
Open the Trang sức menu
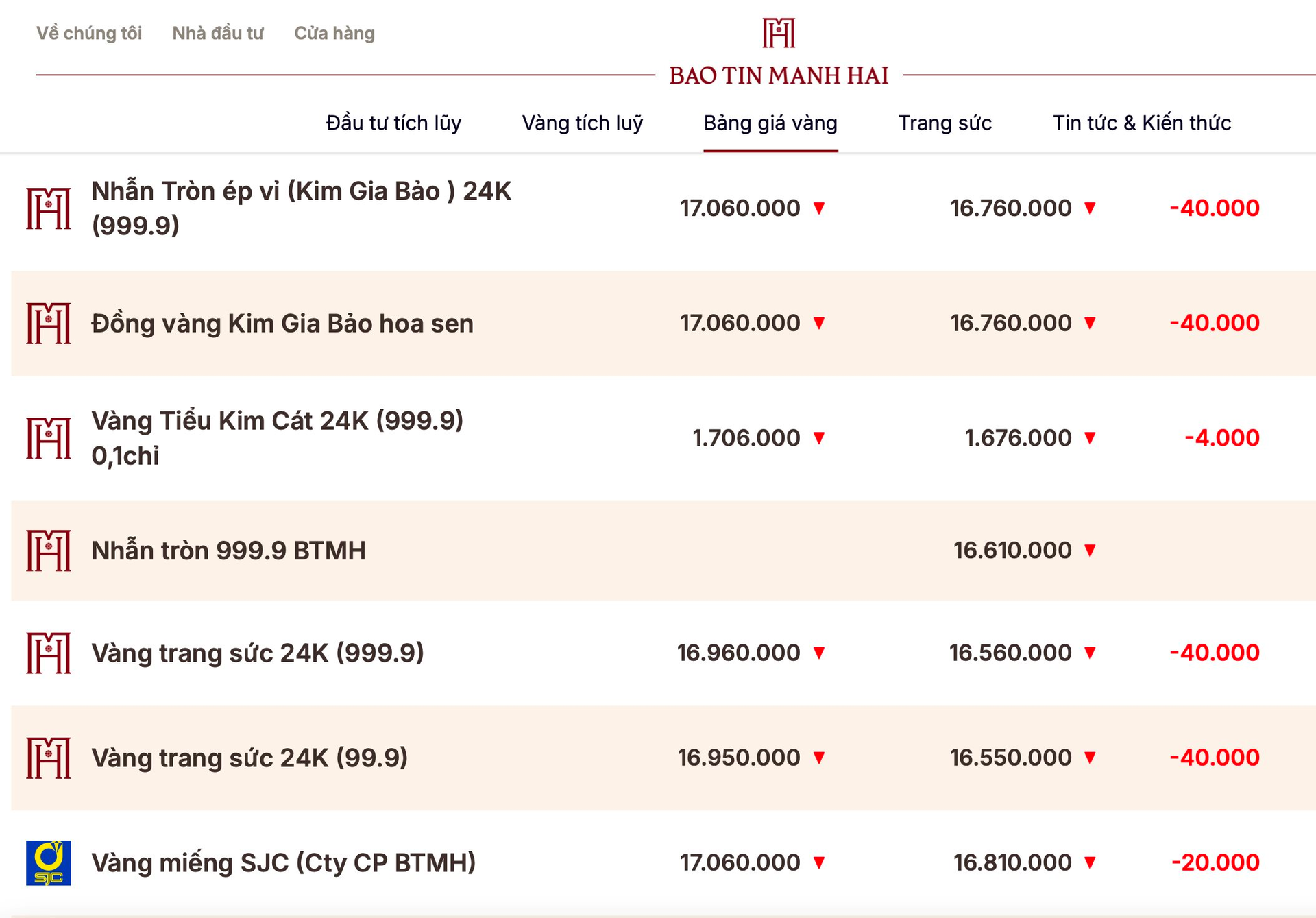[945, 123]
